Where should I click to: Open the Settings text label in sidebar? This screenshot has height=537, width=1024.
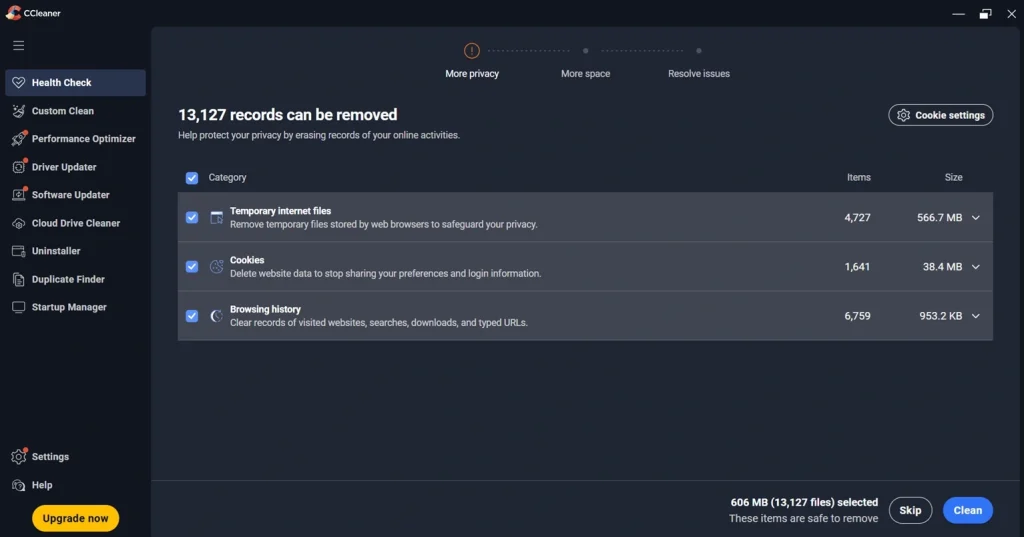(x=50, y=457)
